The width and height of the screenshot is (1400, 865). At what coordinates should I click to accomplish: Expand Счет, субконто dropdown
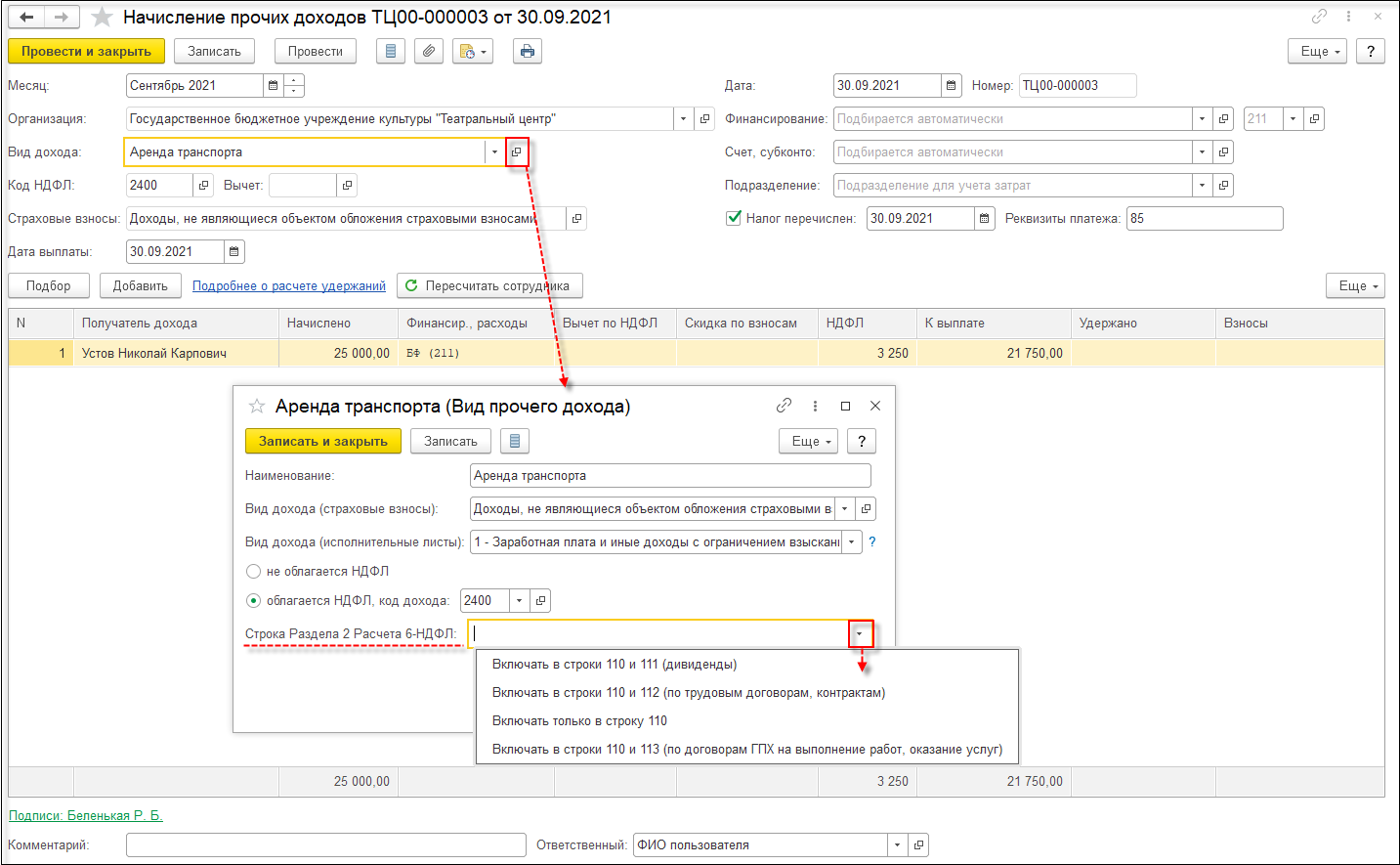(x=1202, y=152)
